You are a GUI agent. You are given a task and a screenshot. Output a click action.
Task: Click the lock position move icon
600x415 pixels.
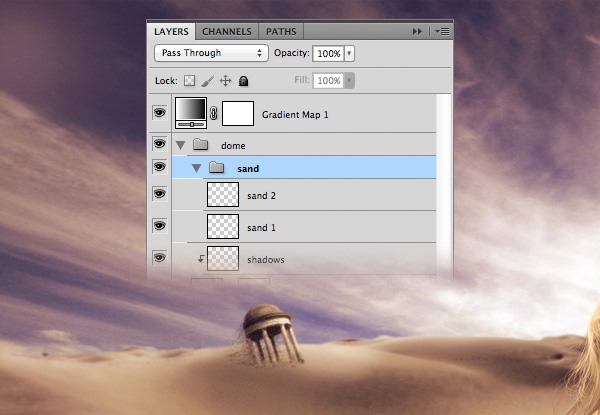225,80
